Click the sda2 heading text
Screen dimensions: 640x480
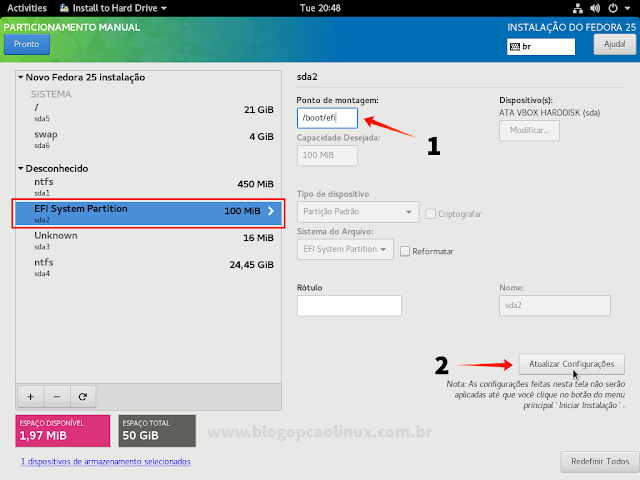(307, 77)
